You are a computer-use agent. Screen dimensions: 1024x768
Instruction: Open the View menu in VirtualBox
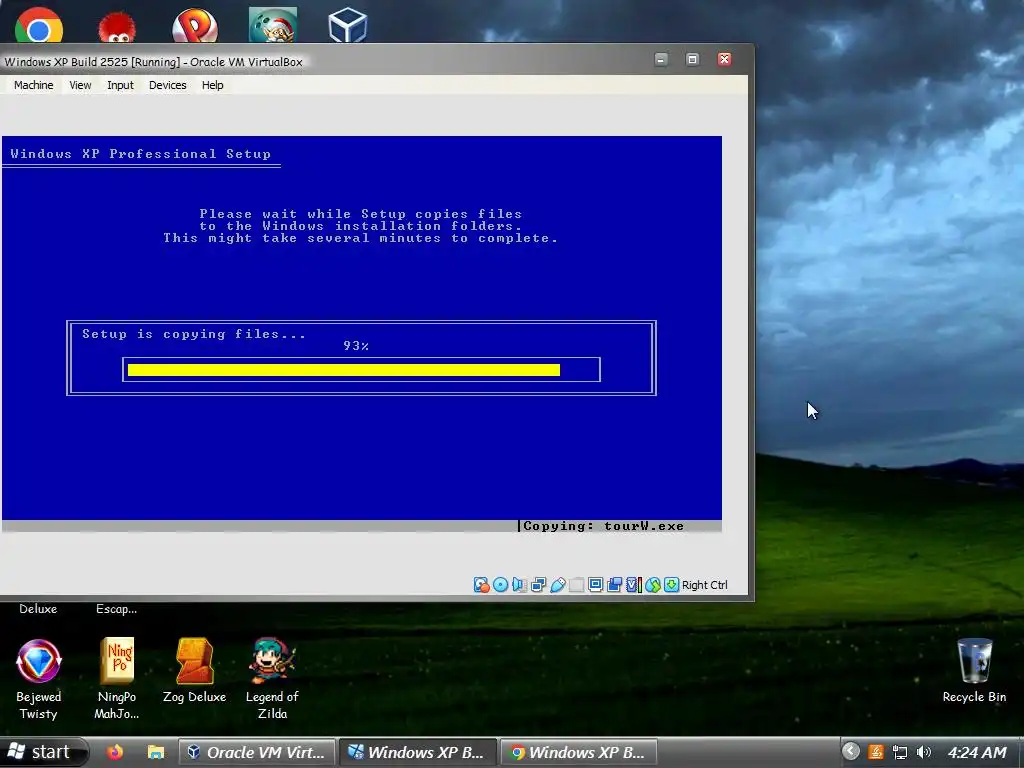pyautogui.click(x=80, y=85)
